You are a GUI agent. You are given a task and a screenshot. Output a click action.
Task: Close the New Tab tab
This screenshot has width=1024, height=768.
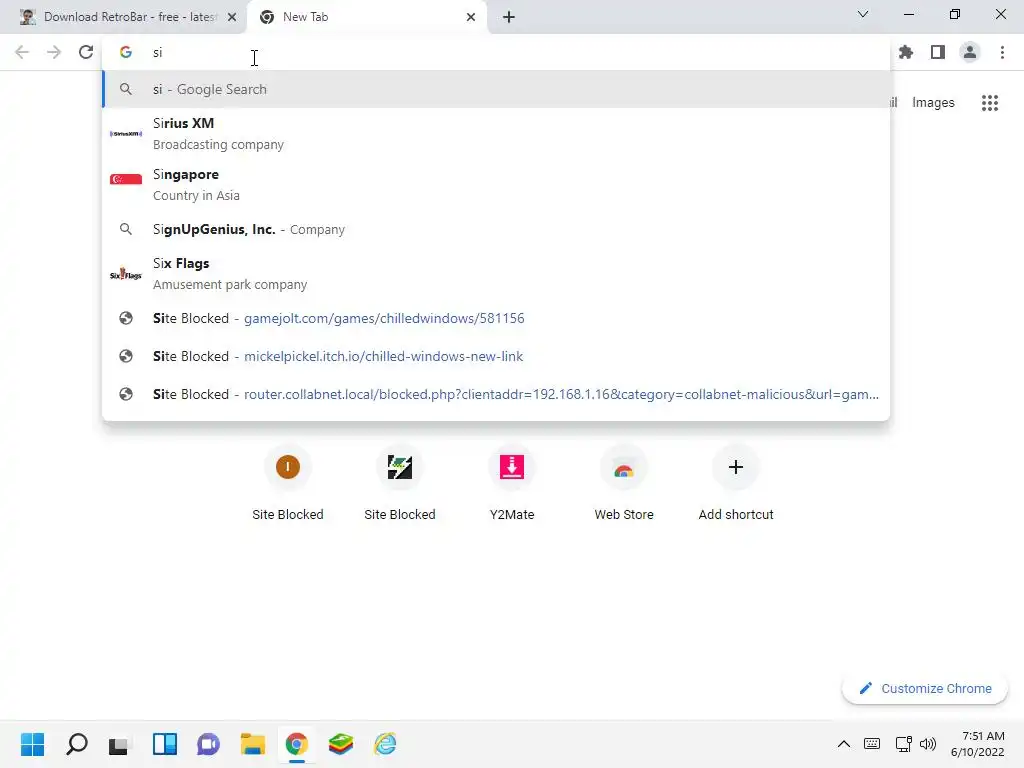point(471,17)
